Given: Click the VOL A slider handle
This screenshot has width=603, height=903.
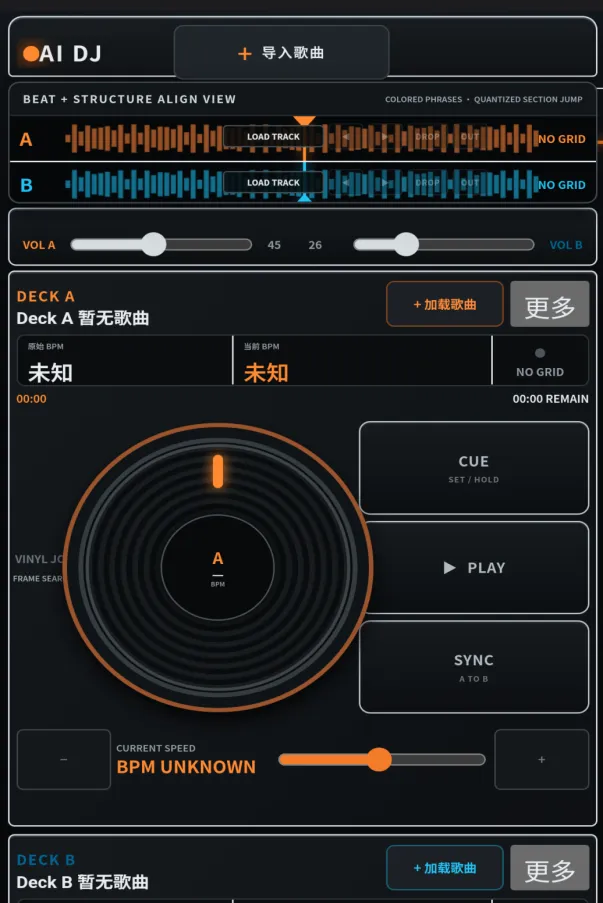Looking at the screenshot, I should click(x=154, y=245).
